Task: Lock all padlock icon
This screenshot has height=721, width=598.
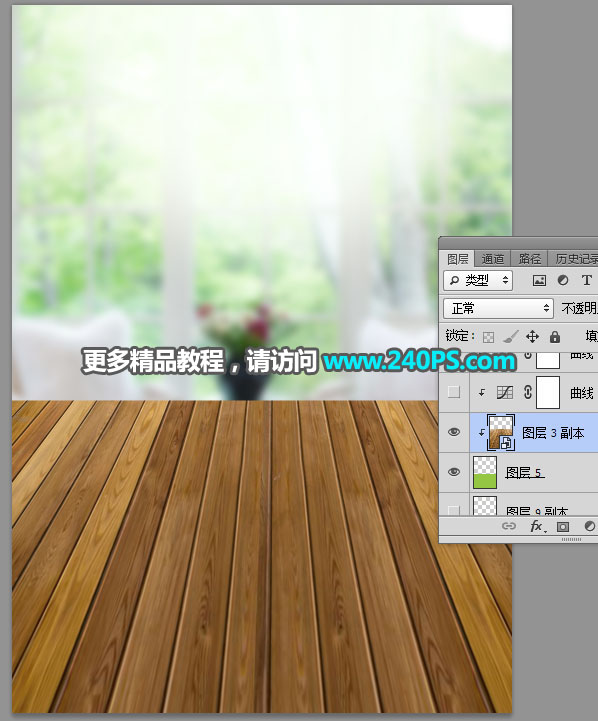Action: tap(555, 337)
